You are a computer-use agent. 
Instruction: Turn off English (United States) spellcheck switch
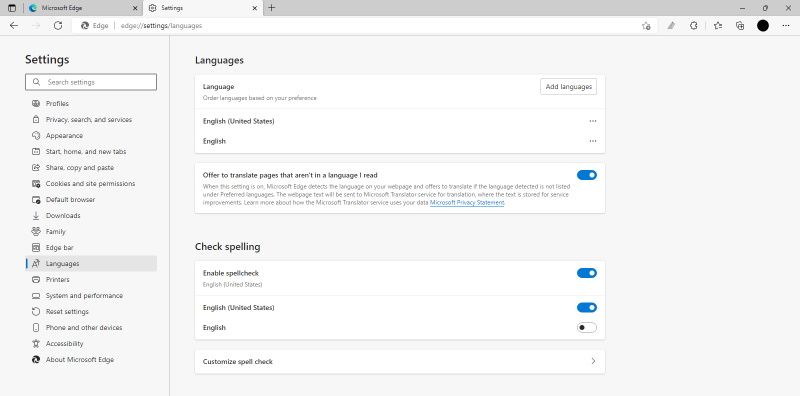point(587,308)
